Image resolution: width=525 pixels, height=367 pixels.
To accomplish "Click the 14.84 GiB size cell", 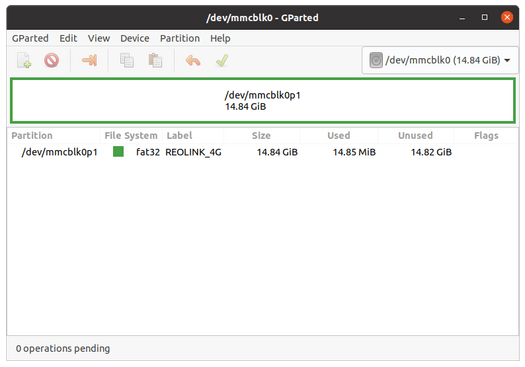I will point(277,152).
